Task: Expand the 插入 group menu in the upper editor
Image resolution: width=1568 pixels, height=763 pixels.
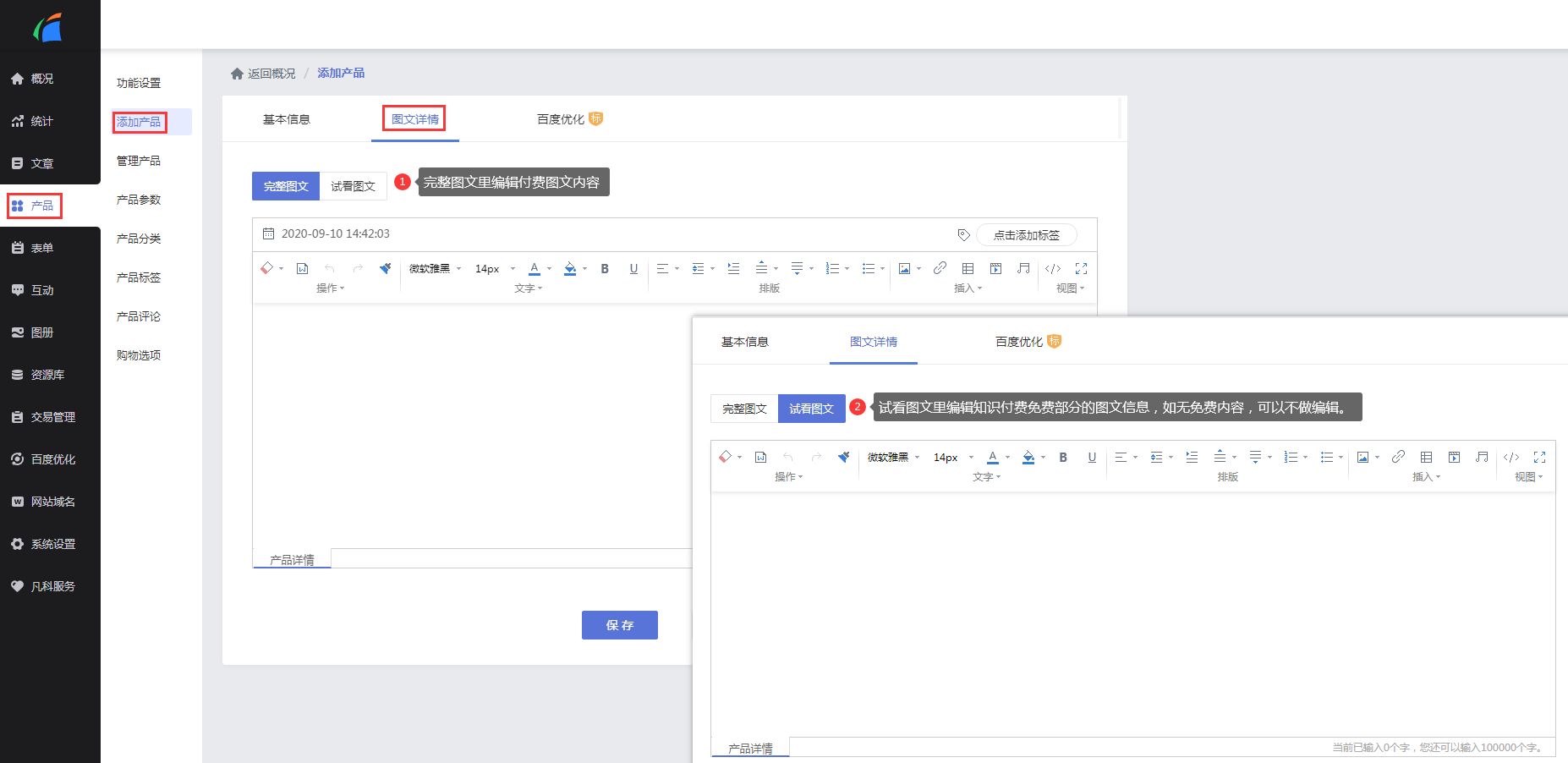Action: click(x=968, y=288)
